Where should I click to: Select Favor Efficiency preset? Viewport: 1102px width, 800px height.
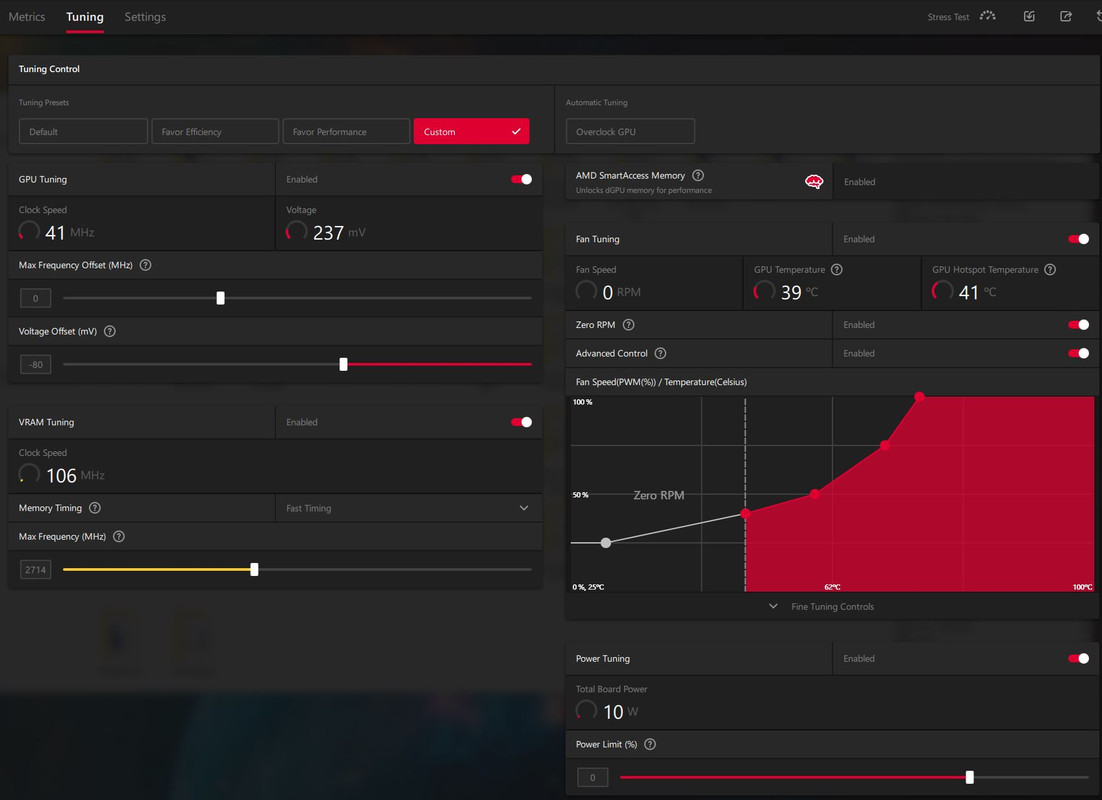coord(215,131)
